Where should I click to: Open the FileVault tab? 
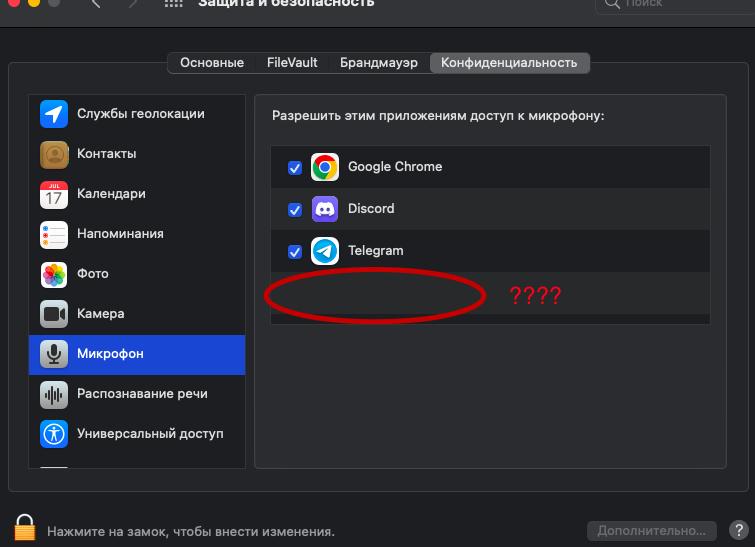pos(292,62)
